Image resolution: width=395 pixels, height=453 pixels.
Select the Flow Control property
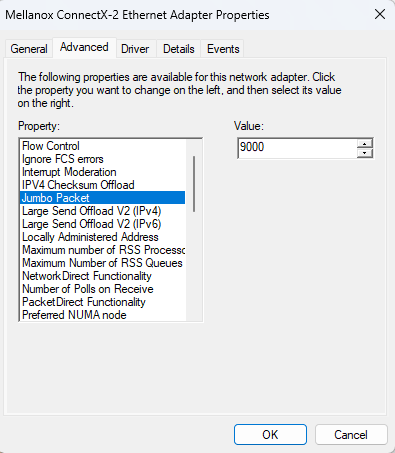[x=102, y=146]
